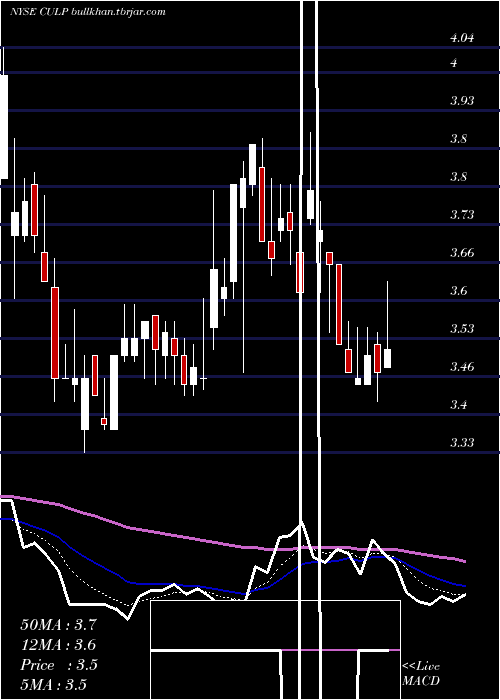Click the 3.93 price axis label

pyautogui.click(x=462, y=101)
